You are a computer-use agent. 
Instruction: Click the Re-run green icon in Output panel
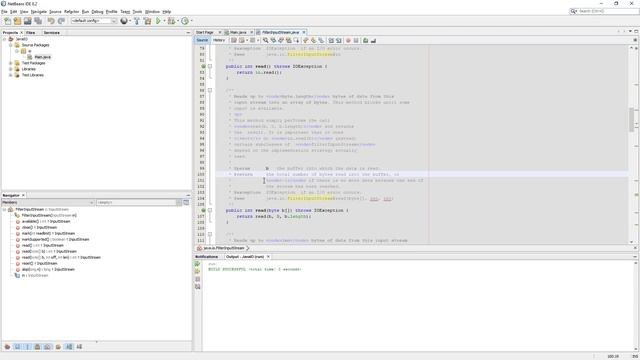click(x=198, y=264)
